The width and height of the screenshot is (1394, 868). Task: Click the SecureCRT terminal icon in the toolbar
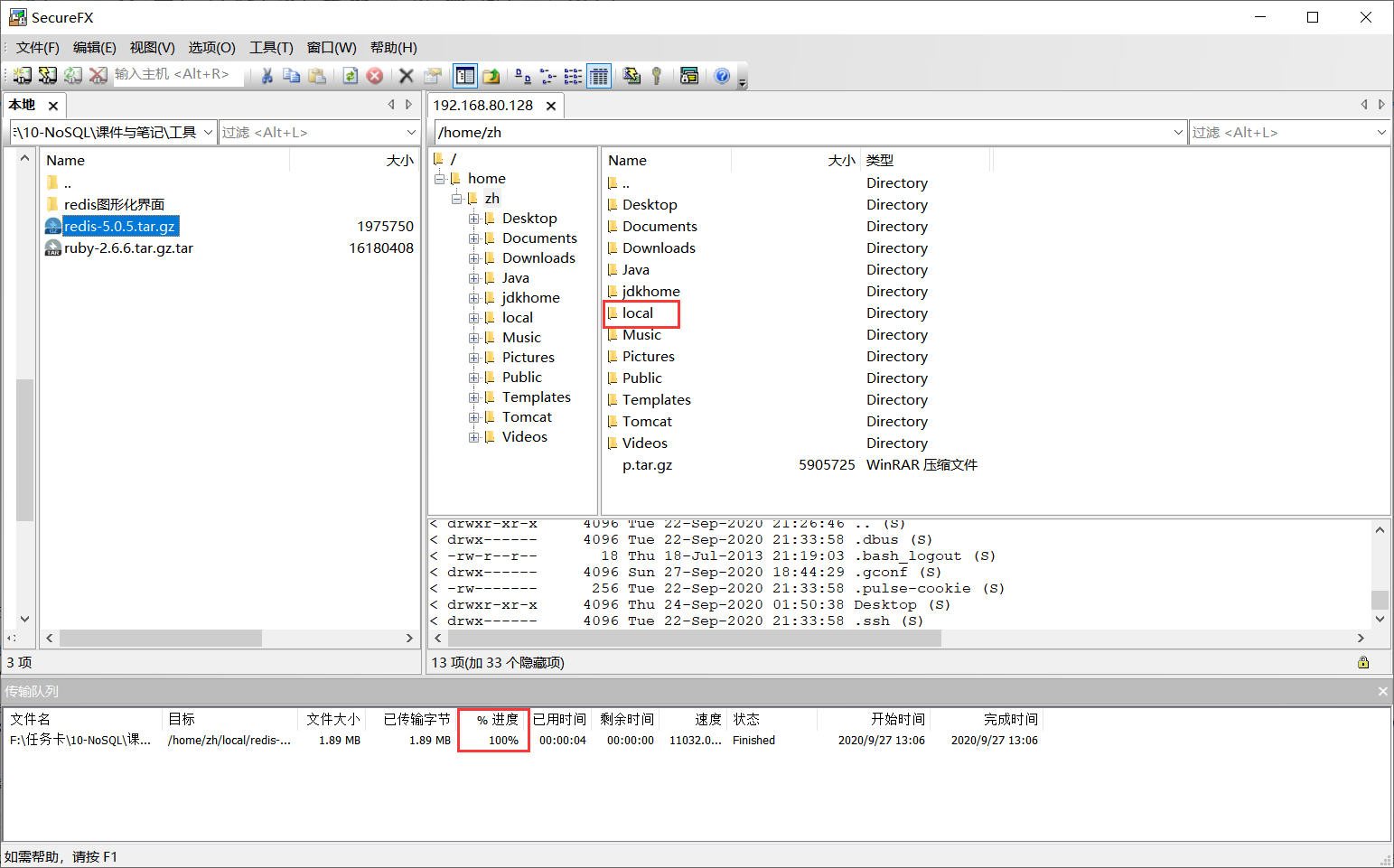pyautogui.click(x=689, y=76)
